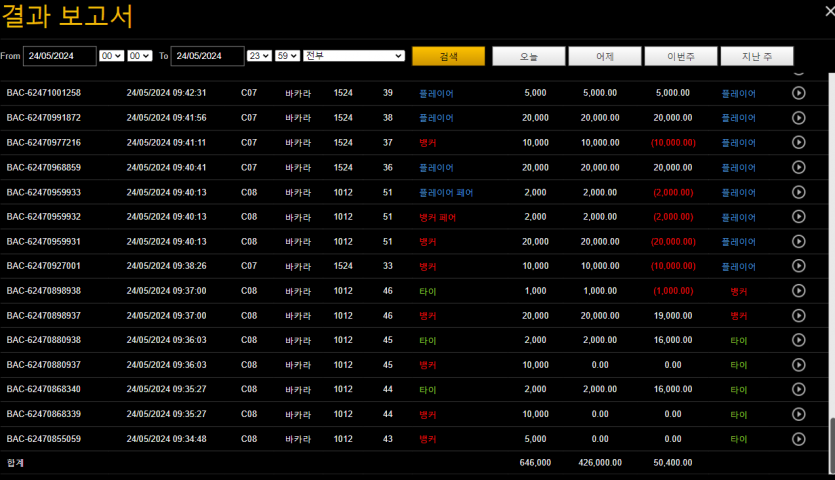
Task: Click 타이 bet type in BAC-62470898938 row
Action: click(428, 291)
